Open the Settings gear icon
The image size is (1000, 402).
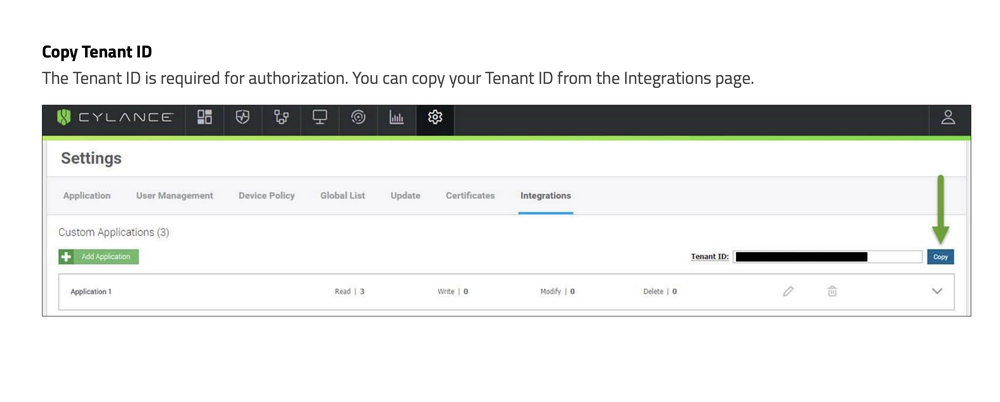point(435,118)
